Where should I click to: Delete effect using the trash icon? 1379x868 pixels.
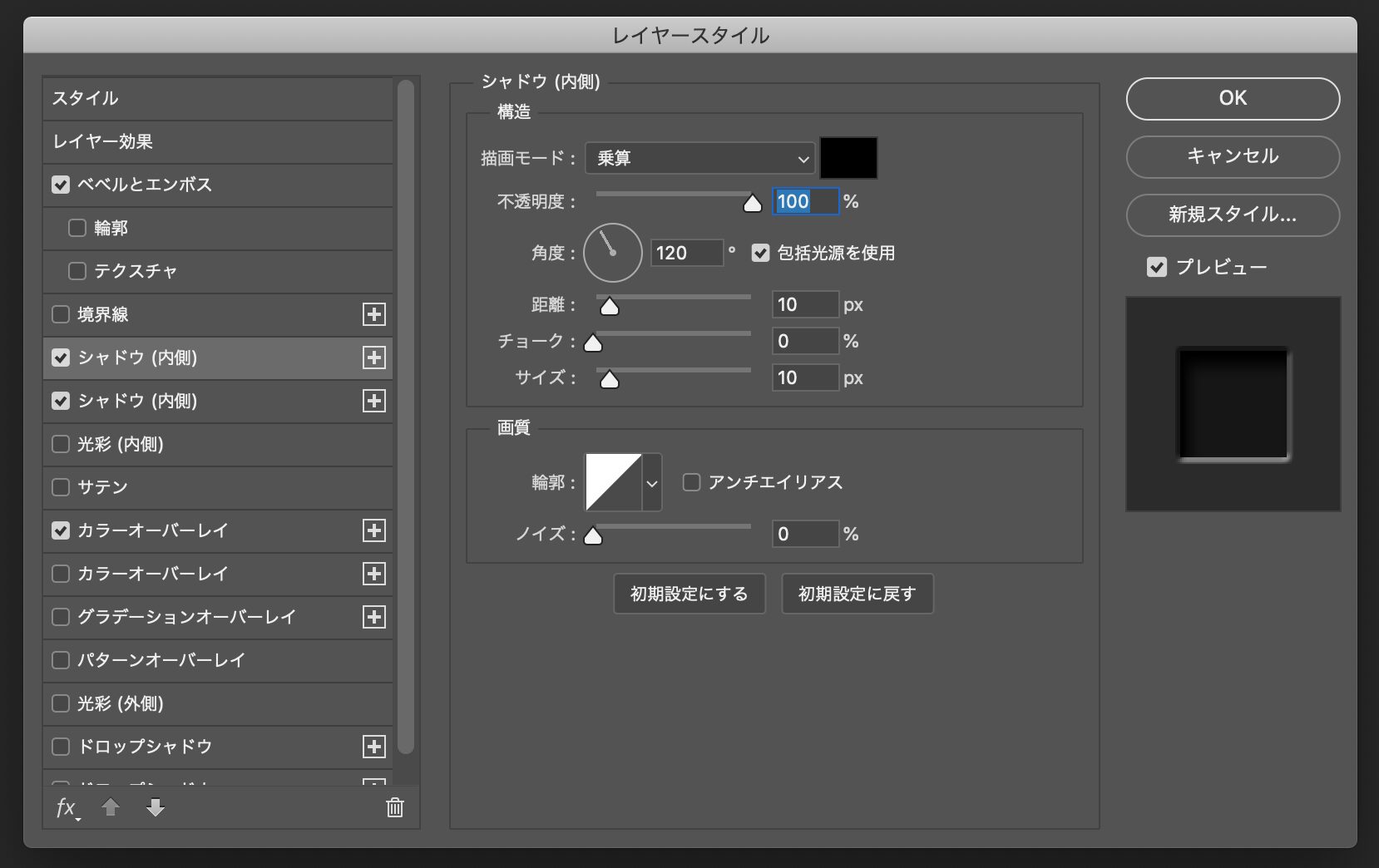(x=395, y=807)
